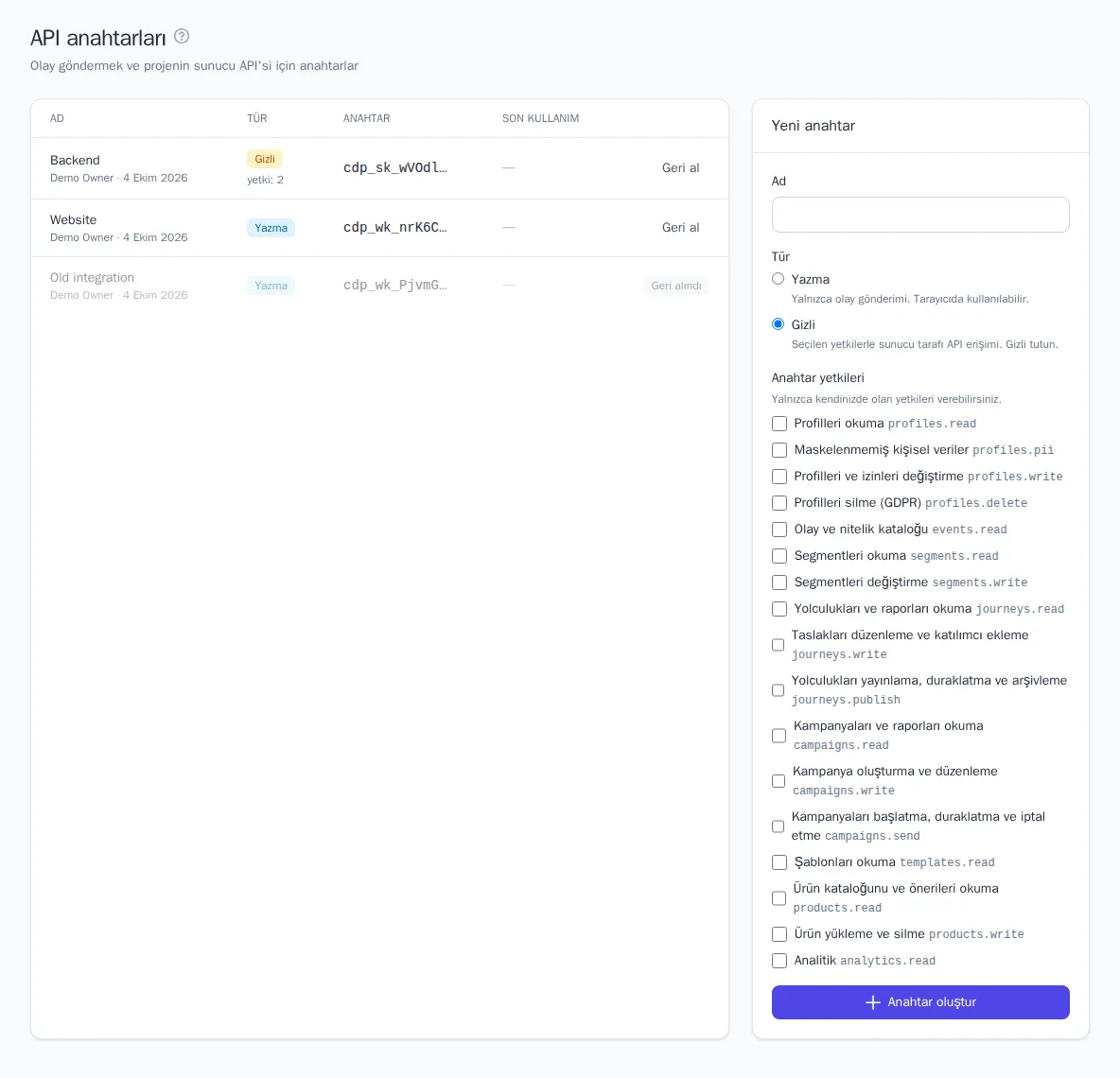
Task: Check the analytics.read permission box
Action: [x=779, y=961]
